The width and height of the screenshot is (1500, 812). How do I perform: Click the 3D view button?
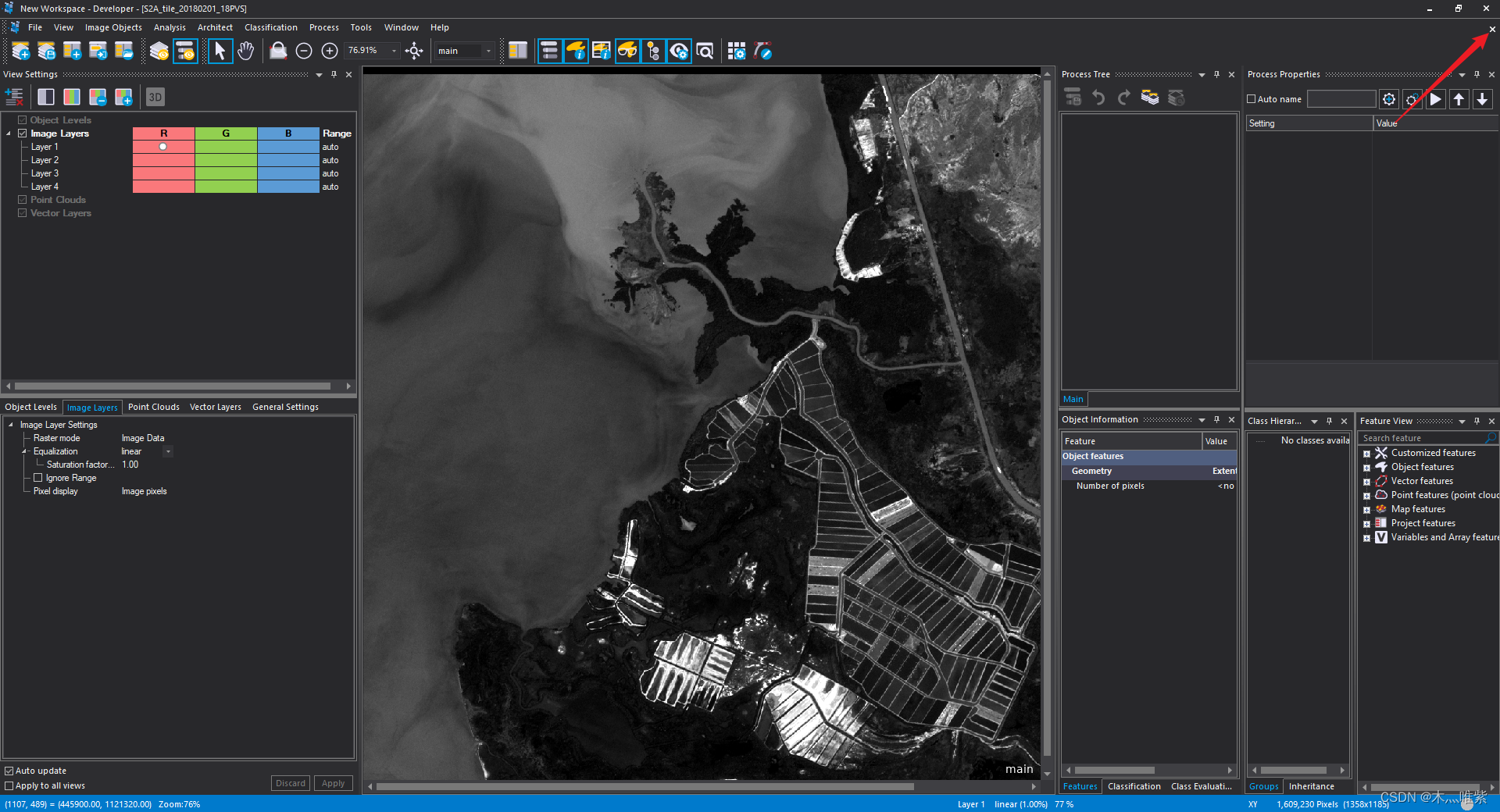pyautogui.click(x=155, y=97)
